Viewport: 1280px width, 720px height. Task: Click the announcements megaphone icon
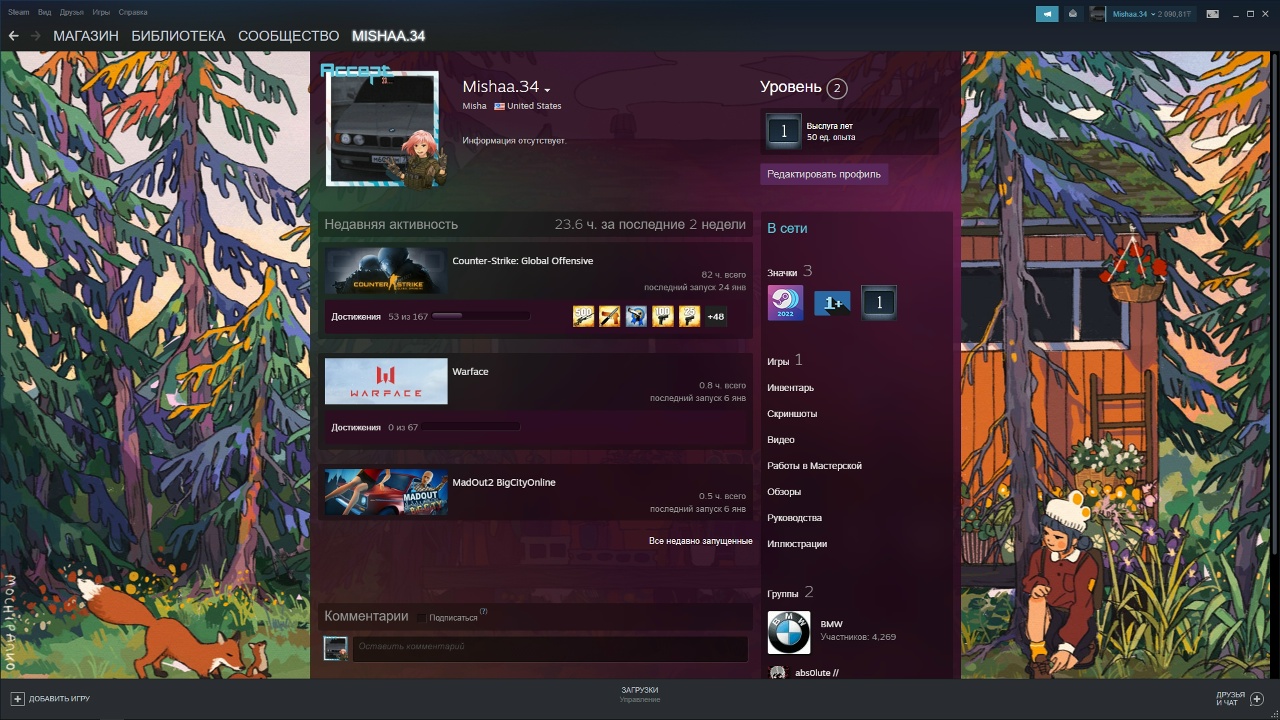pyautogui.click(x=1047, y=14)
